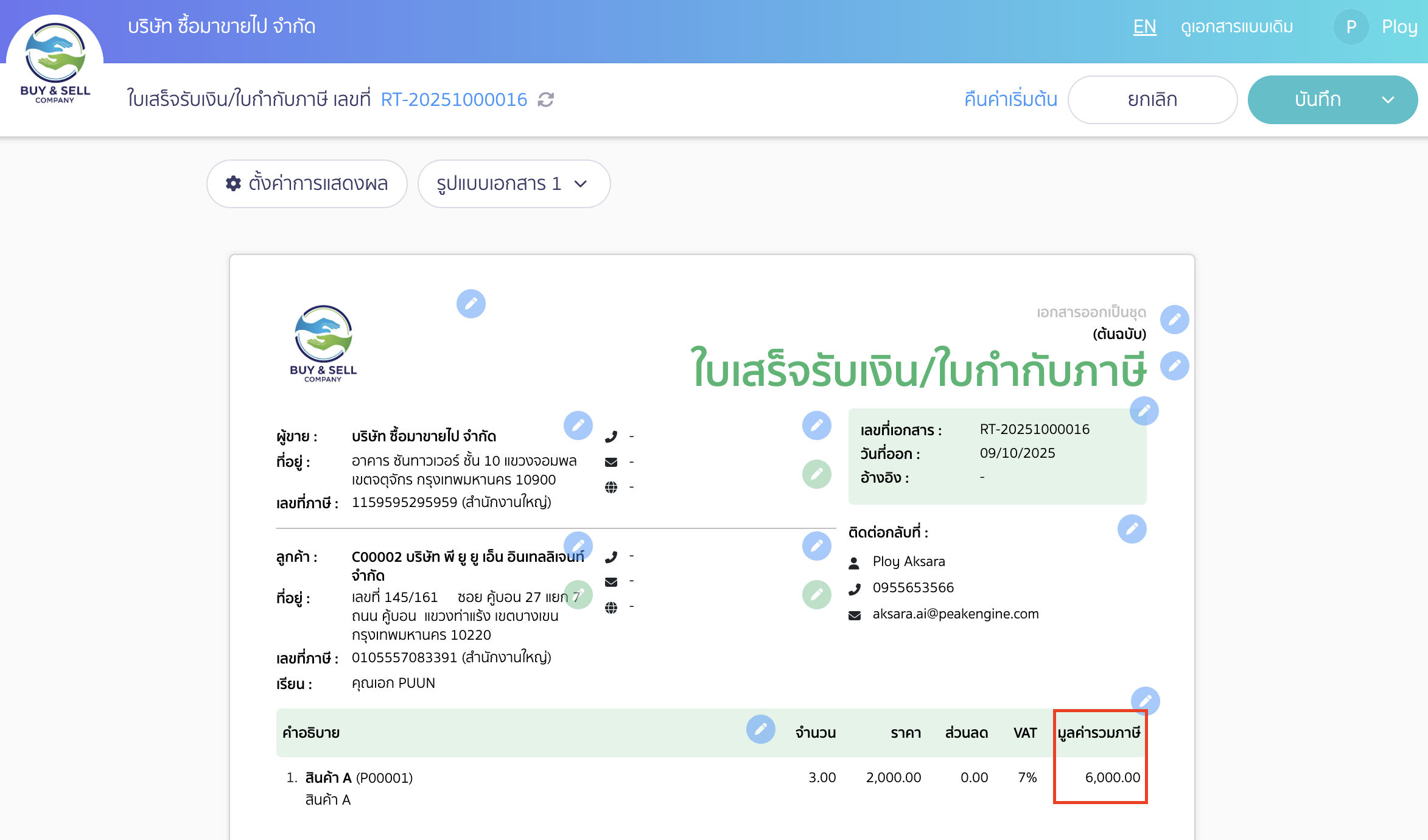The height and width of the screenshot is (840, 1428).
Task: Open ตั้งค่าการแสดงผล display settings
Action: click(x=307, y=184)
